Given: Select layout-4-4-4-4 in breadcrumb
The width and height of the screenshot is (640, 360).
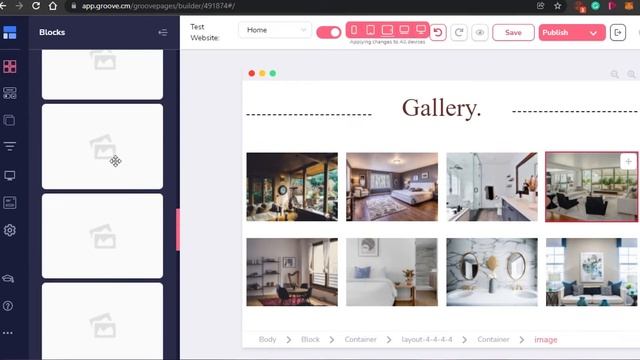Looking at the screenshot, I should click(x=427, y=339).
